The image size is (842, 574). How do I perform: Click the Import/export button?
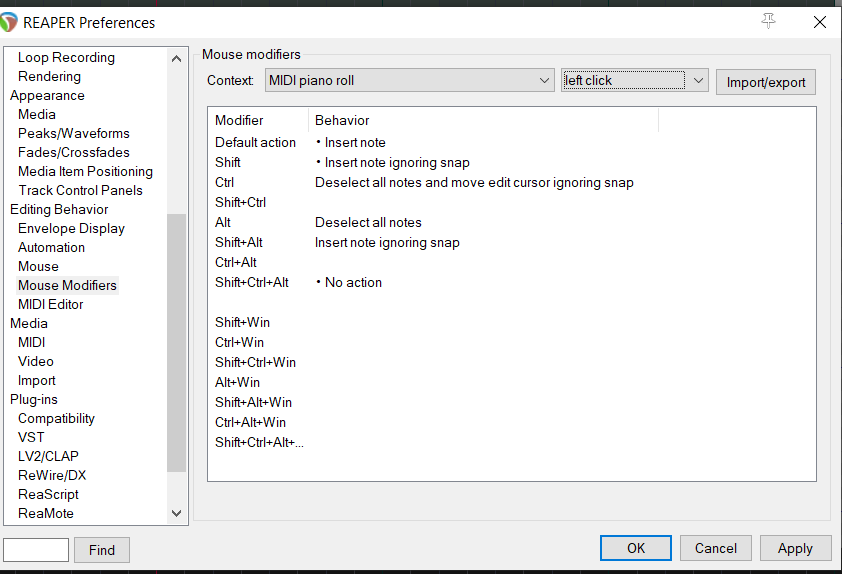click(766, 82)
